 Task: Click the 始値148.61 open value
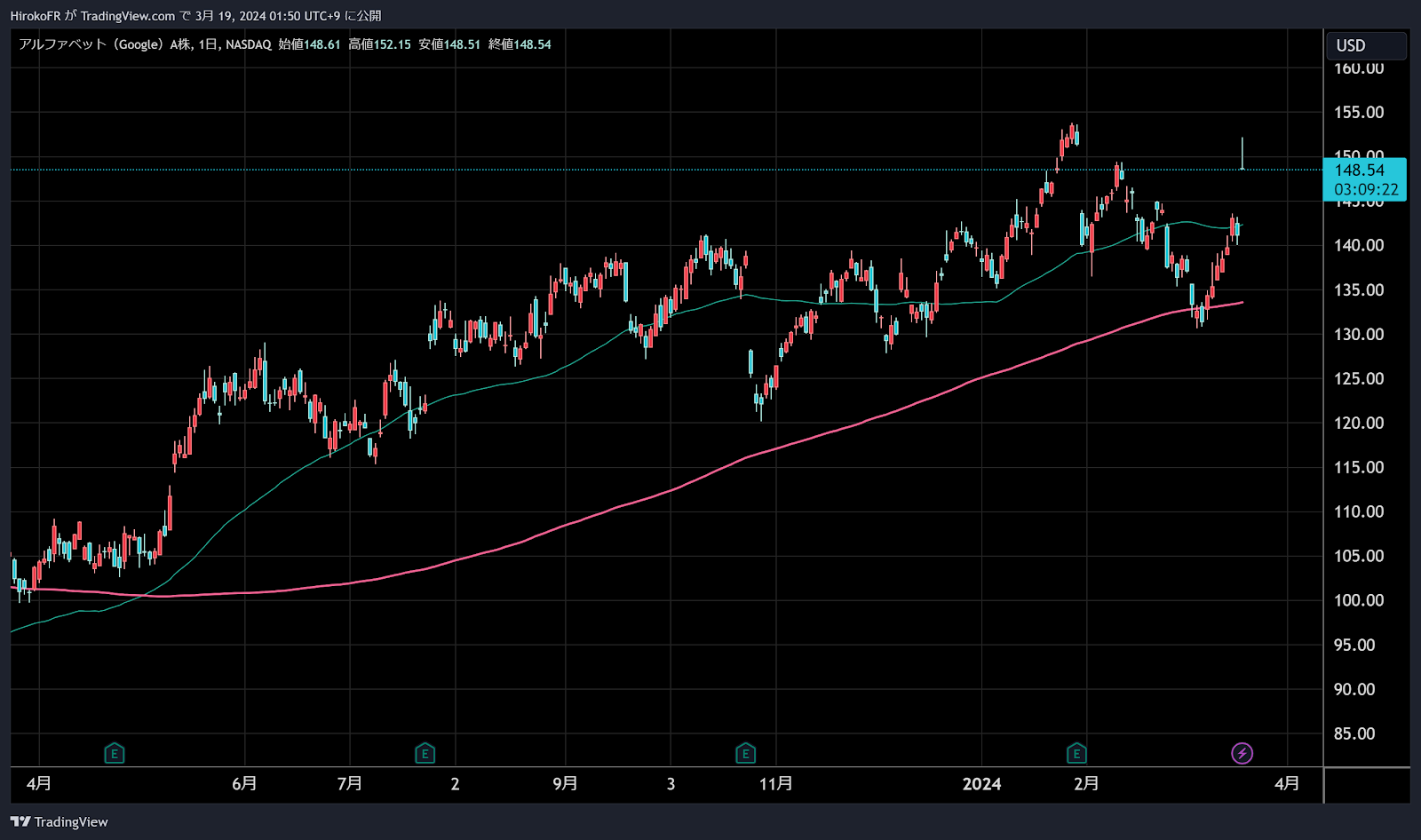(309, 44)
